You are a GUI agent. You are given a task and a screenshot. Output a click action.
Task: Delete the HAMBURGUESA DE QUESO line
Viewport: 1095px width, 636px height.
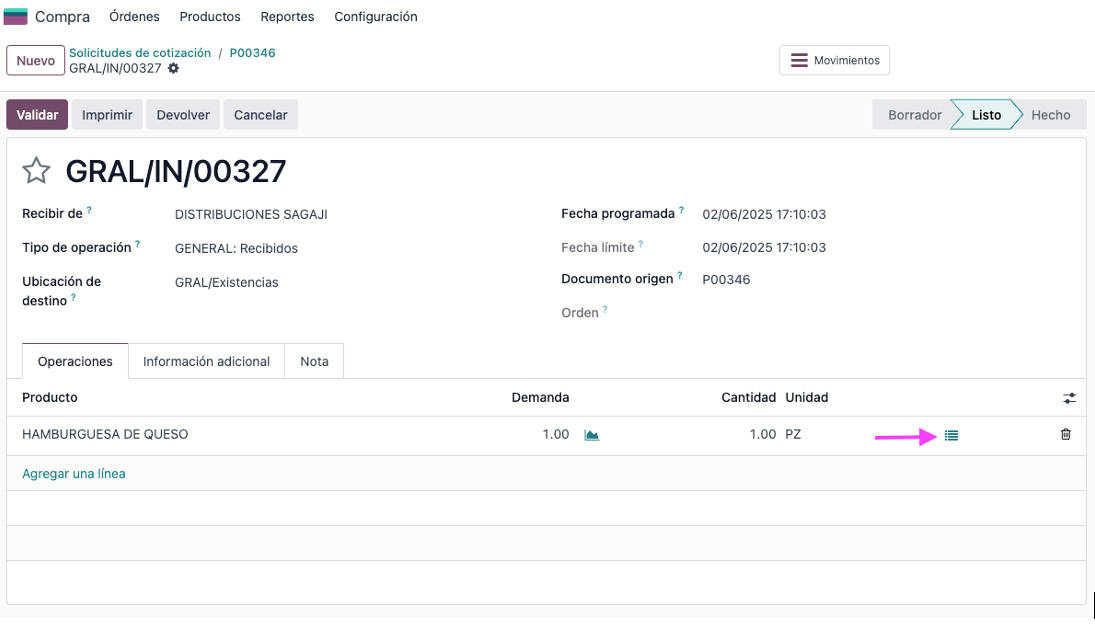tap(1066, 434)
